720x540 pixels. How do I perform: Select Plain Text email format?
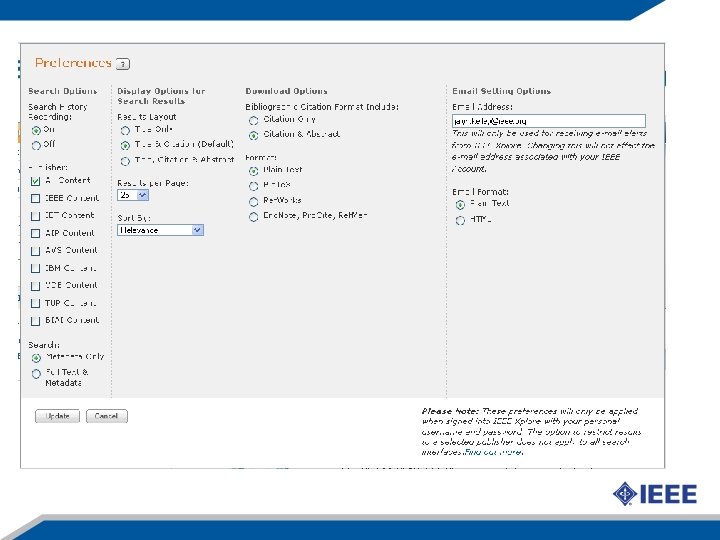(x=460, y=205)
